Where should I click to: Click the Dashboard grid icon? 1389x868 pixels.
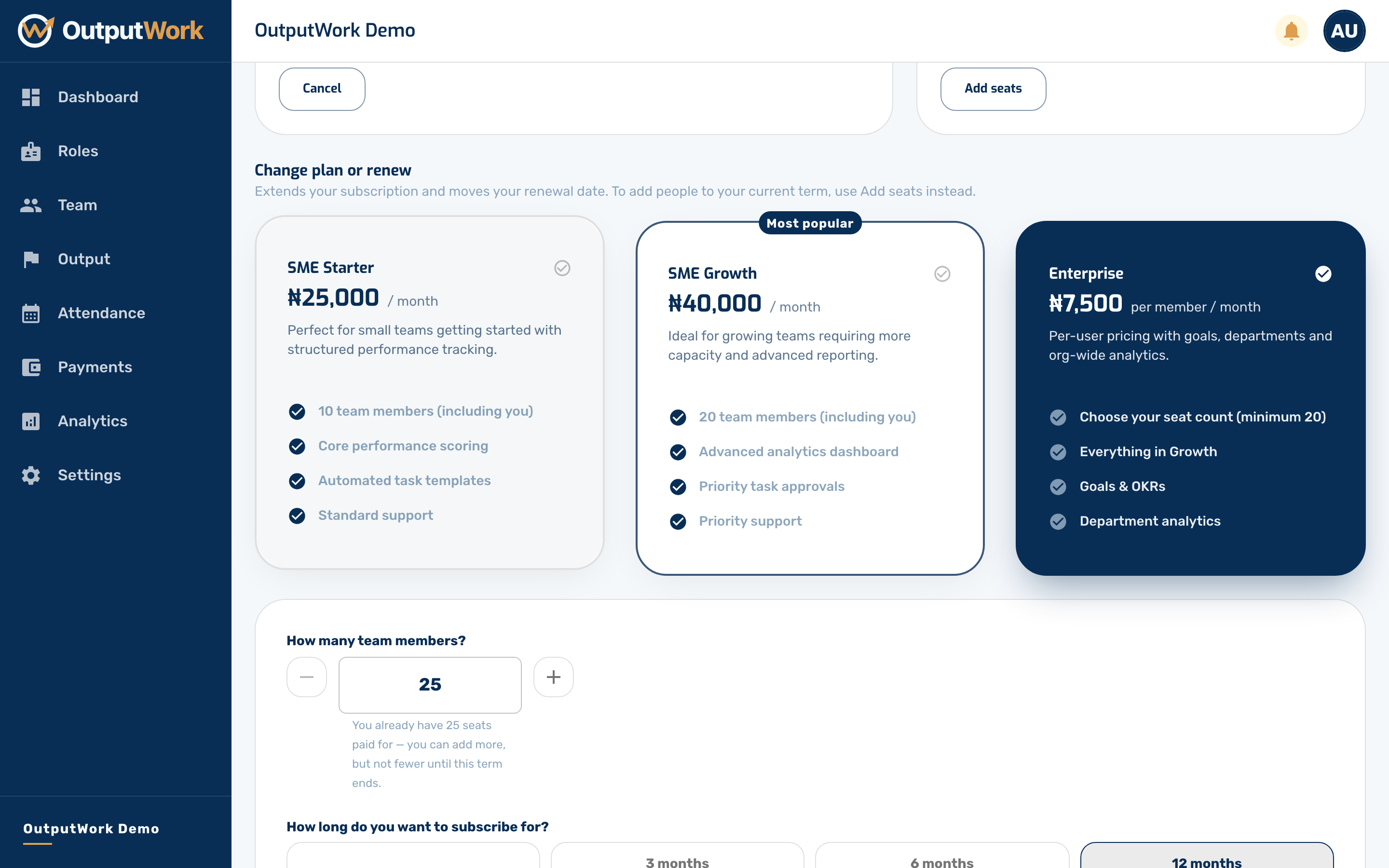tap(31, 97)
